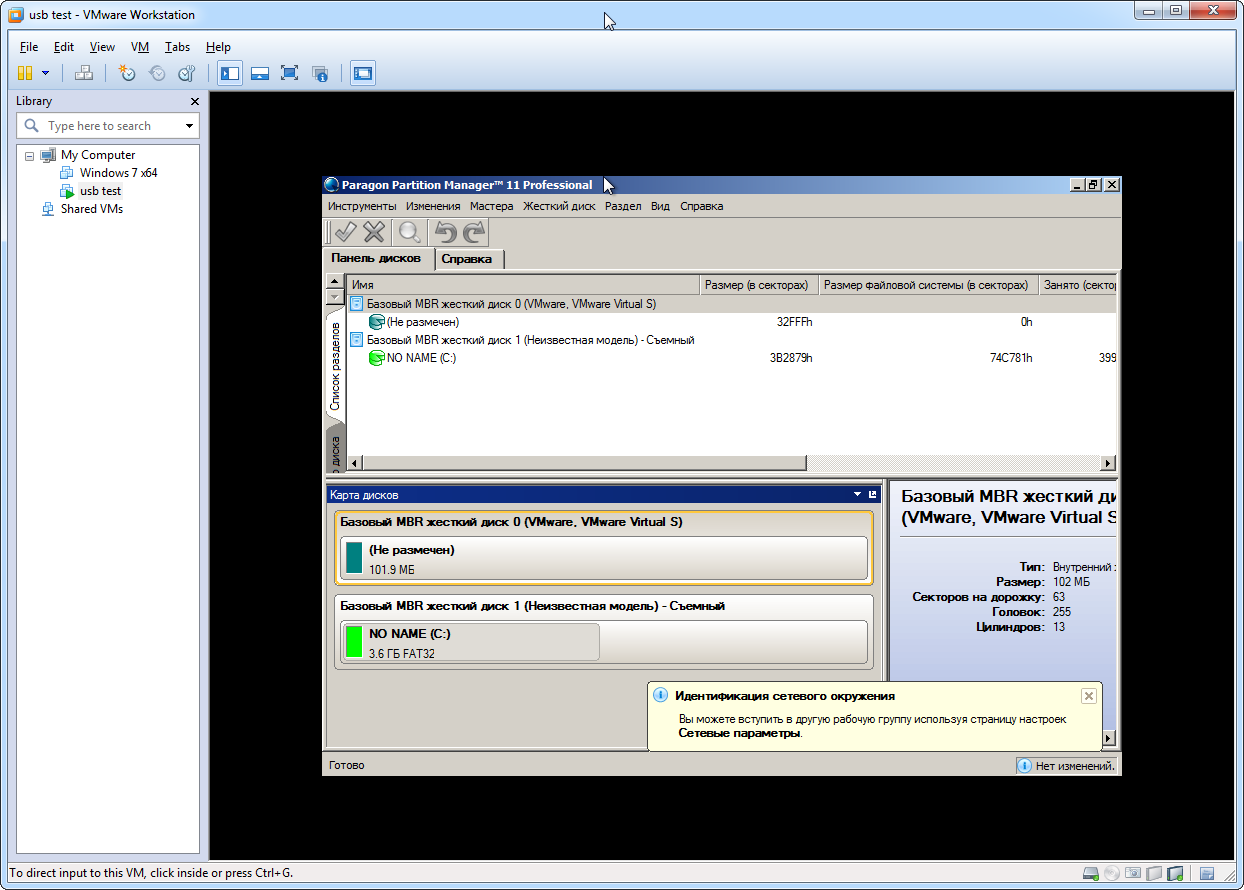Open the Tabs menu in VMware

click(177, 47)
